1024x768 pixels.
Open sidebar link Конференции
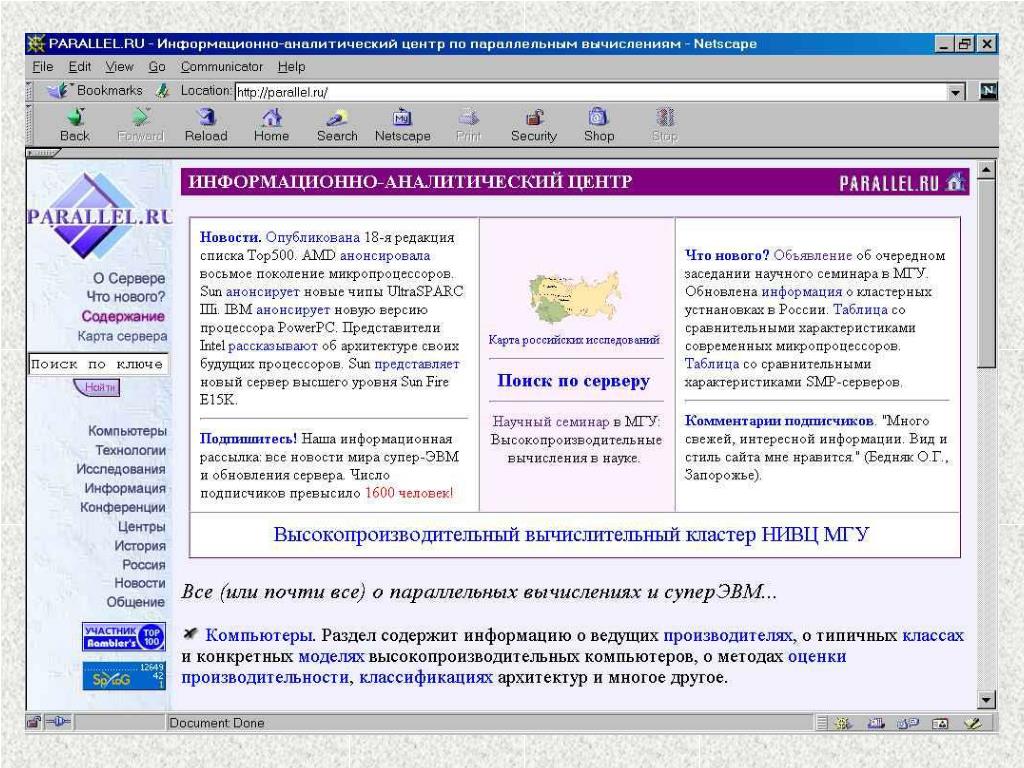[123, 507]
